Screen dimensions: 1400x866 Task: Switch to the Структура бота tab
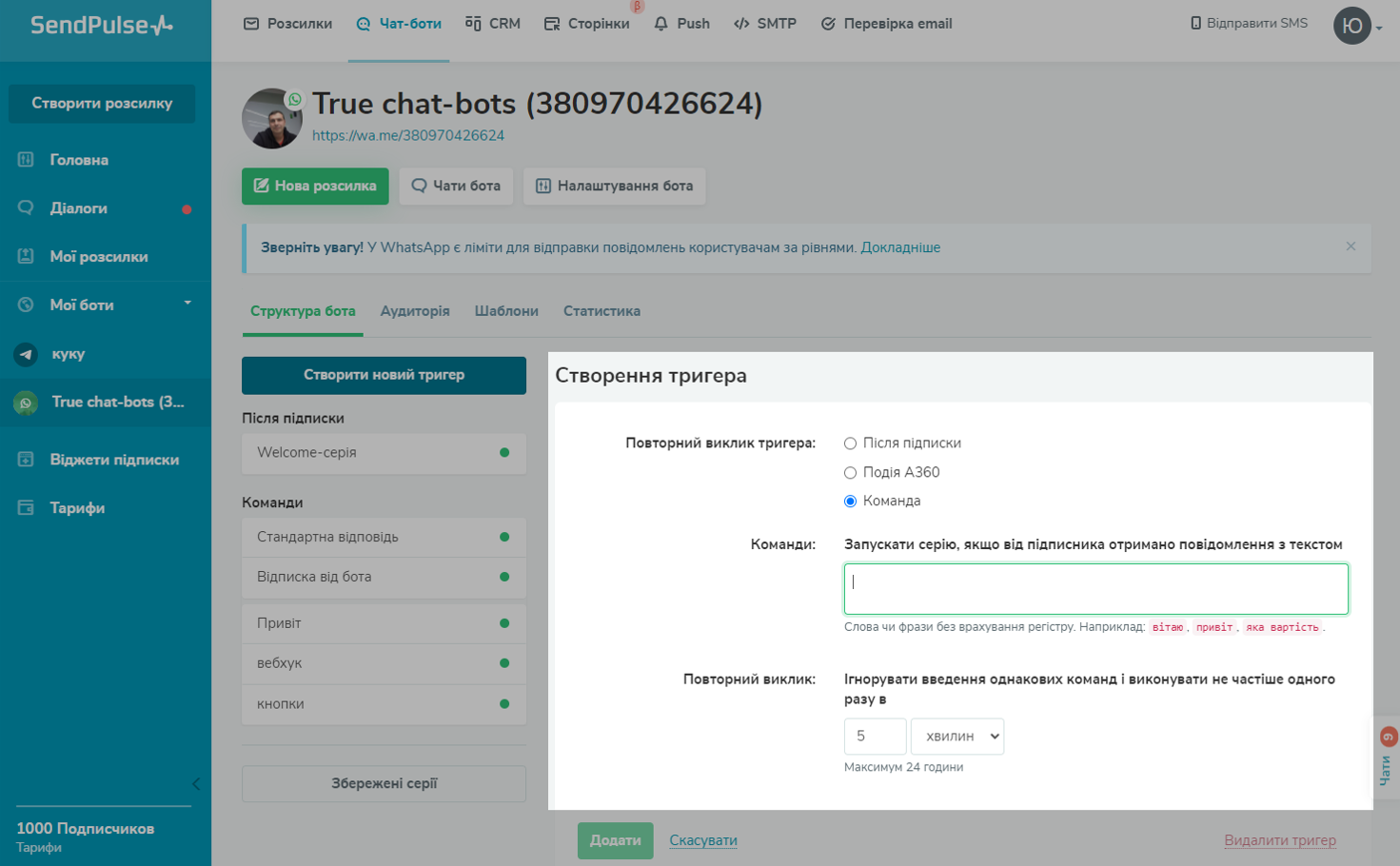[303, 311]
